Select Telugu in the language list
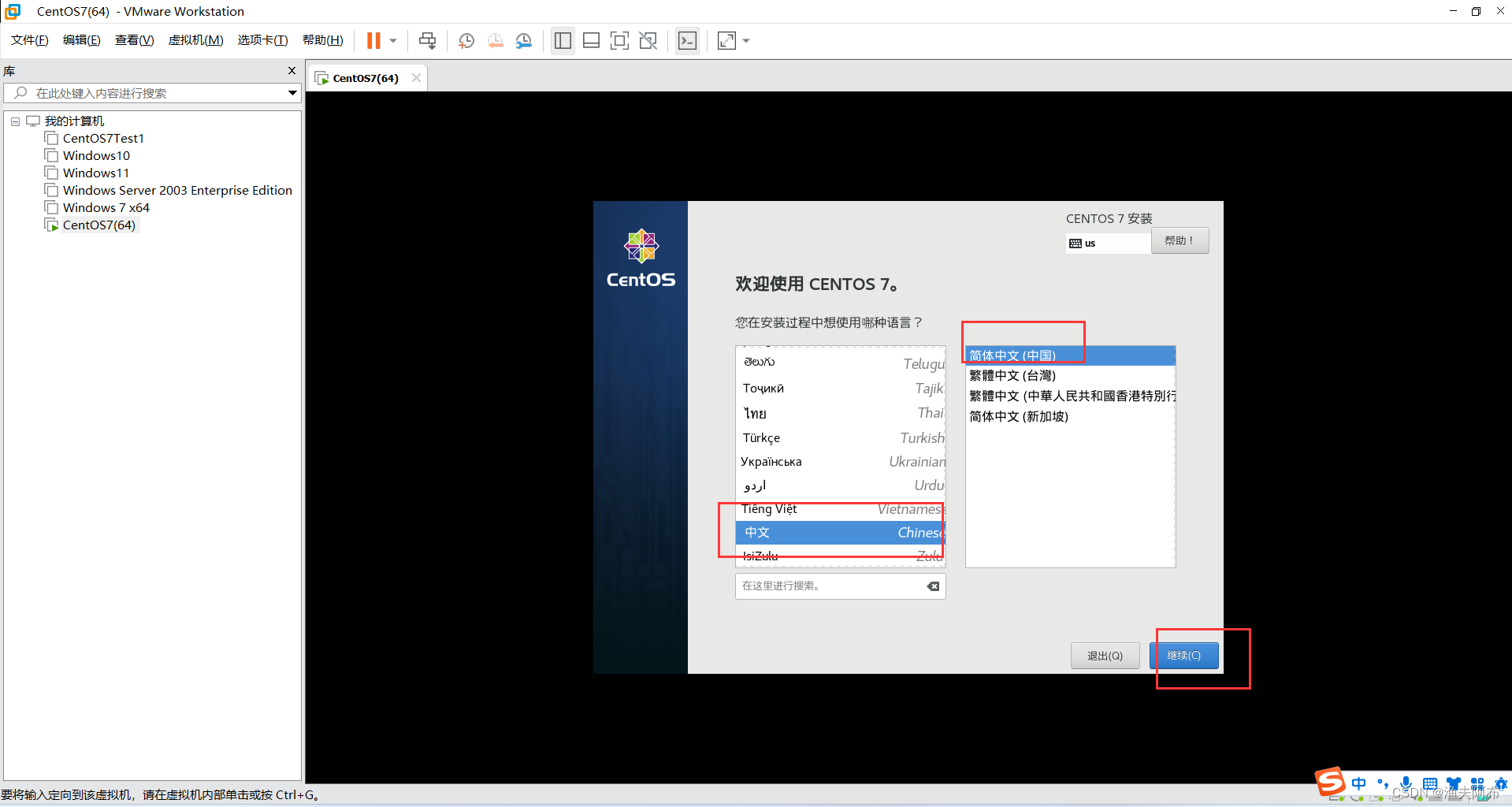Screen dimensions: 1512x807 click(841, 363)
